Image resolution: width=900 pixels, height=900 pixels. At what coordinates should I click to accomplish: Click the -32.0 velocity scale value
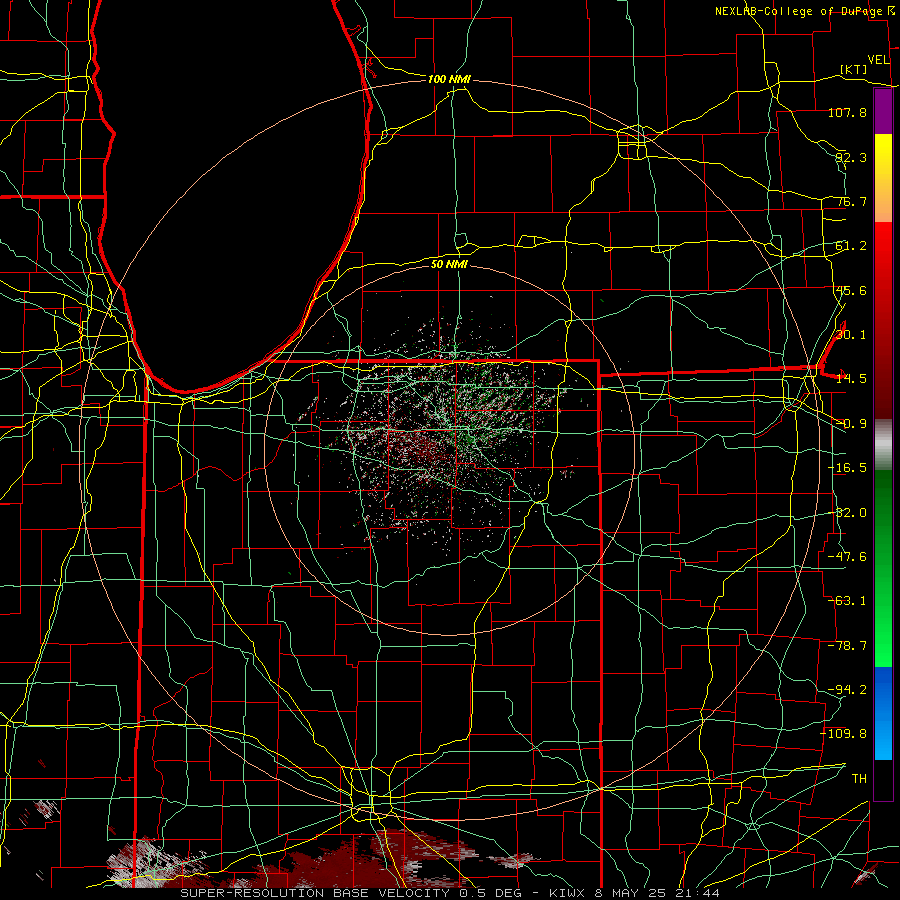coord(847,513)
